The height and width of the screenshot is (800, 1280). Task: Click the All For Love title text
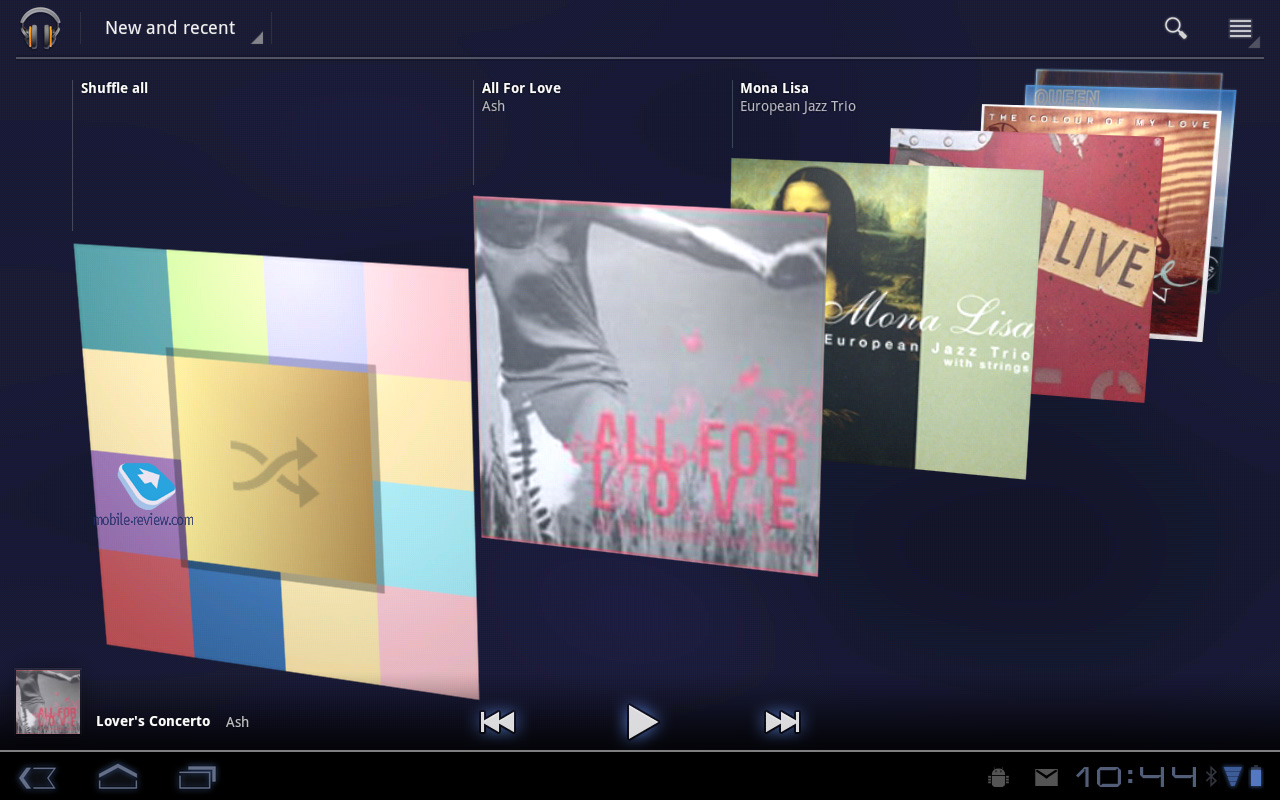[521, 88]
